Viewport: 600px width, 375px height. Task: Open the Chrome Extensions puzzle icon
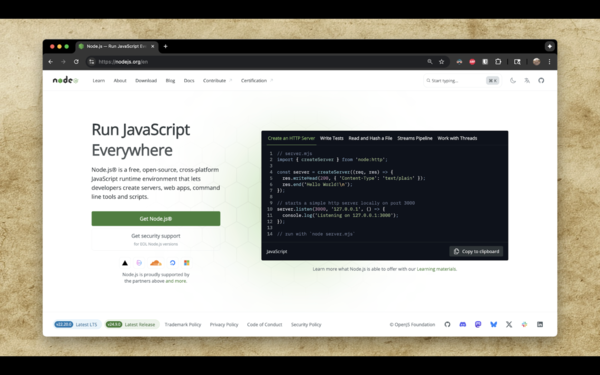coord(498,62)
